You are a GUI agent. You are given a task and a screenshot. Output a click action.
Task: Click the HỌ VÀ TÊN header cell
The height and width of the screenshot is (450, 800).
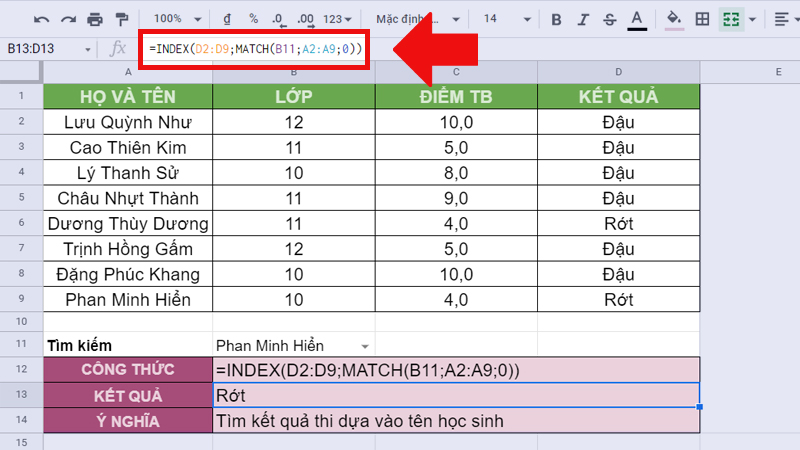click(x=128, y=96)
